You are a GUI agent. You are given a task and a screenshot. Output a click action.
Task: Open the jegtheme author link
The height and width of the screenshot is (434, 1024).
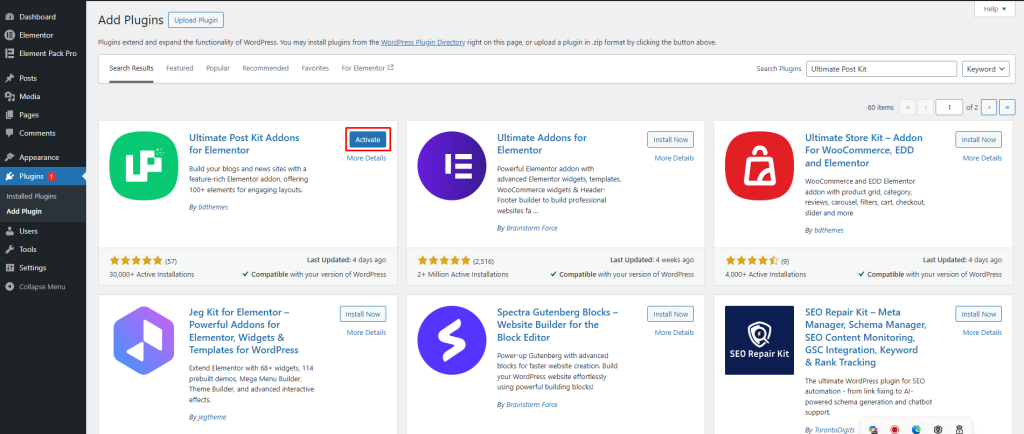212,416
